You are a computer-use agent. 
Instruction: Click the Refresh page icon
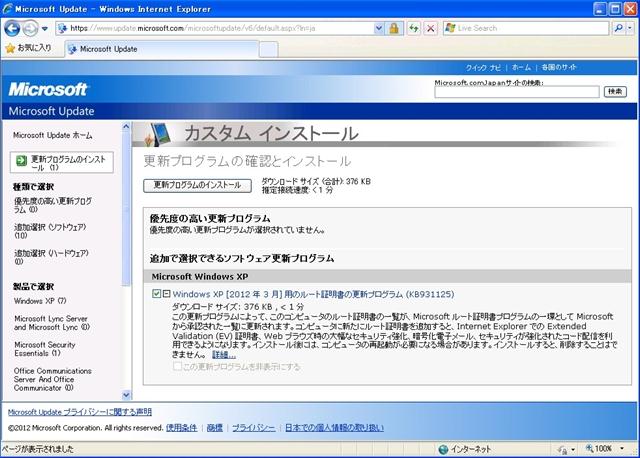[414, 28]
